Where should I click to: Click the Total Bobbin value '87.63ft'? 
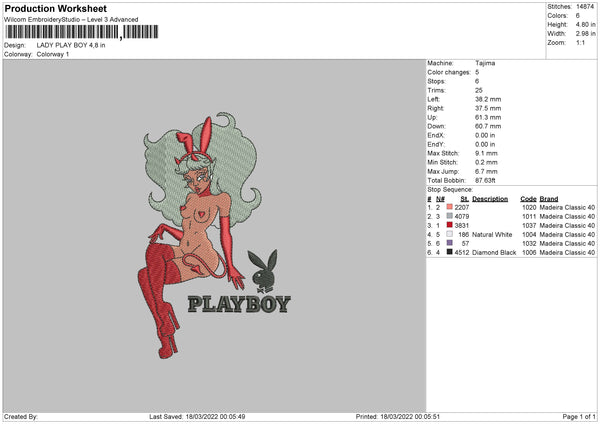[486, 180]
